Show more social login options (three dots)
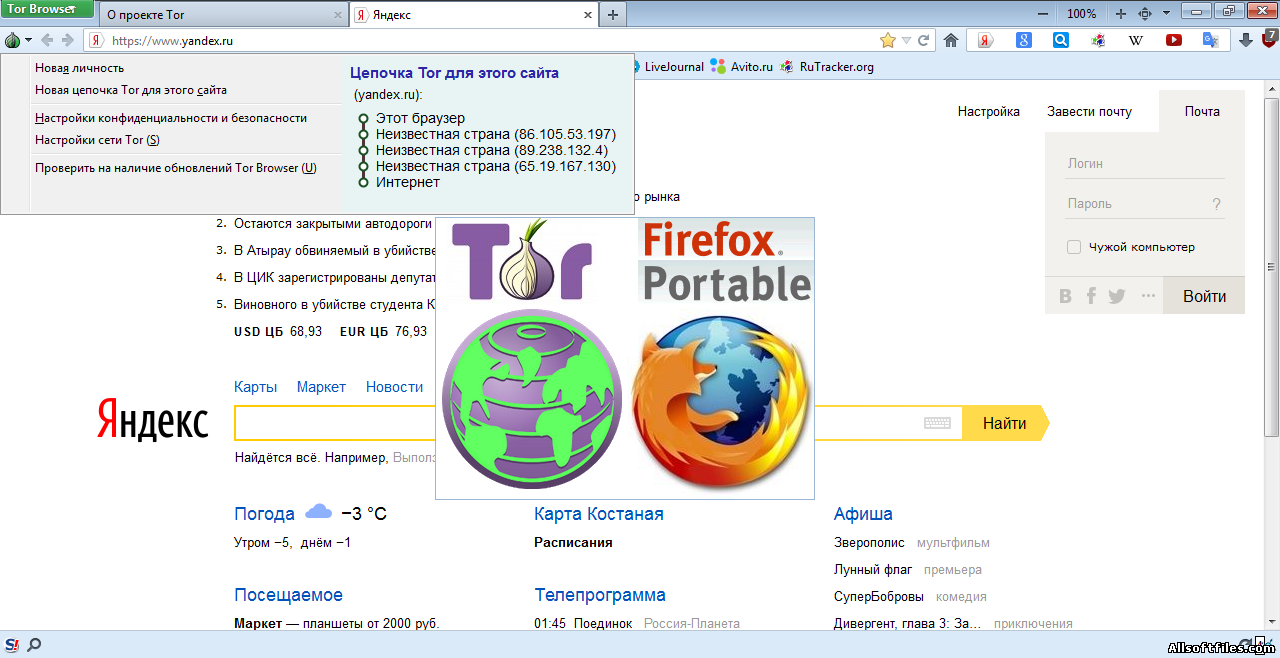The width and height of the screenshot is (1280, 658). tap(1148, 296)
